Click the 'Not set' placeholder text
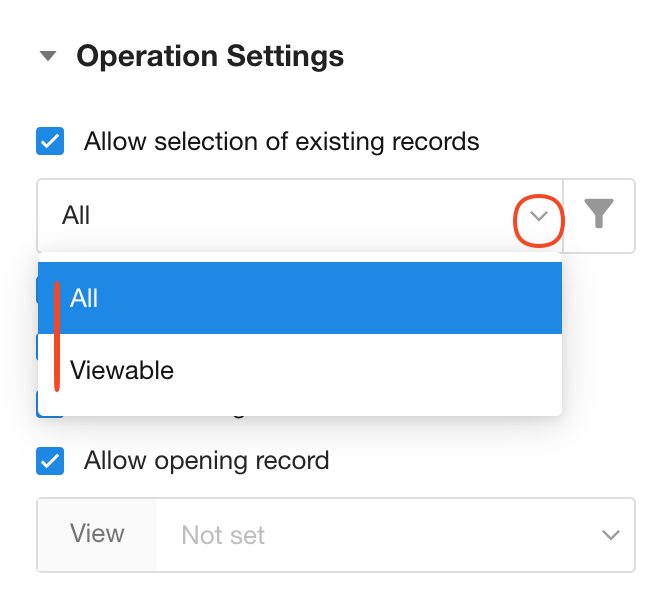672x594 pixels. (x=223, y=536)
